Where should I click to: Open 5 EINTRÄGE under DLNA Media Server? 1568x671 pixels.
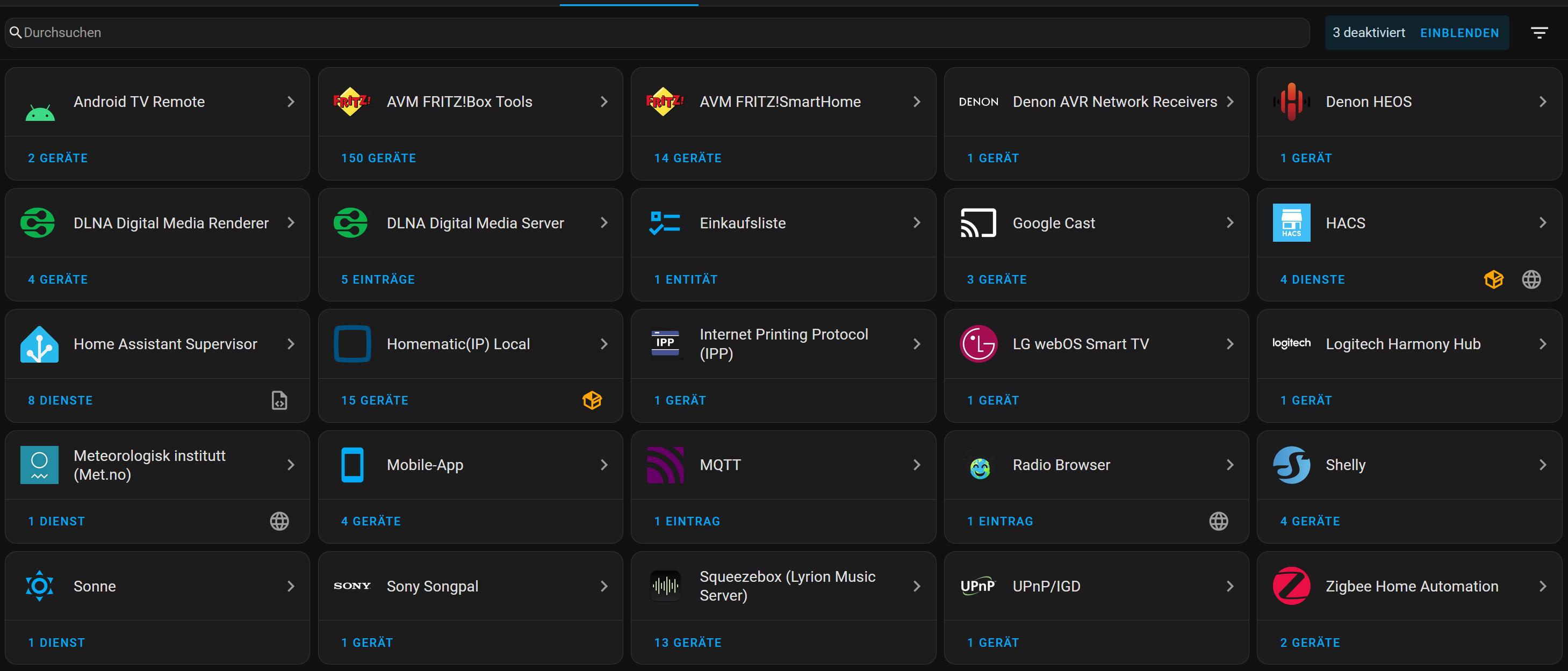(377, 279)
